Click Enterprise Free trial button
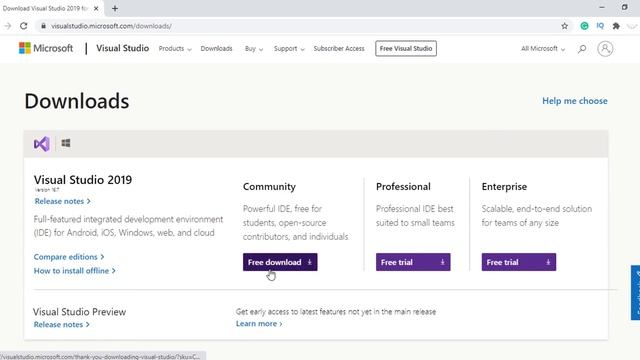 coord(519,262)
